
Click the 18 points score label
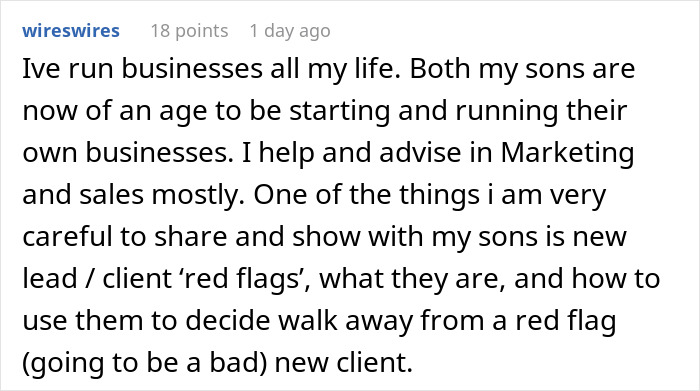189,31
